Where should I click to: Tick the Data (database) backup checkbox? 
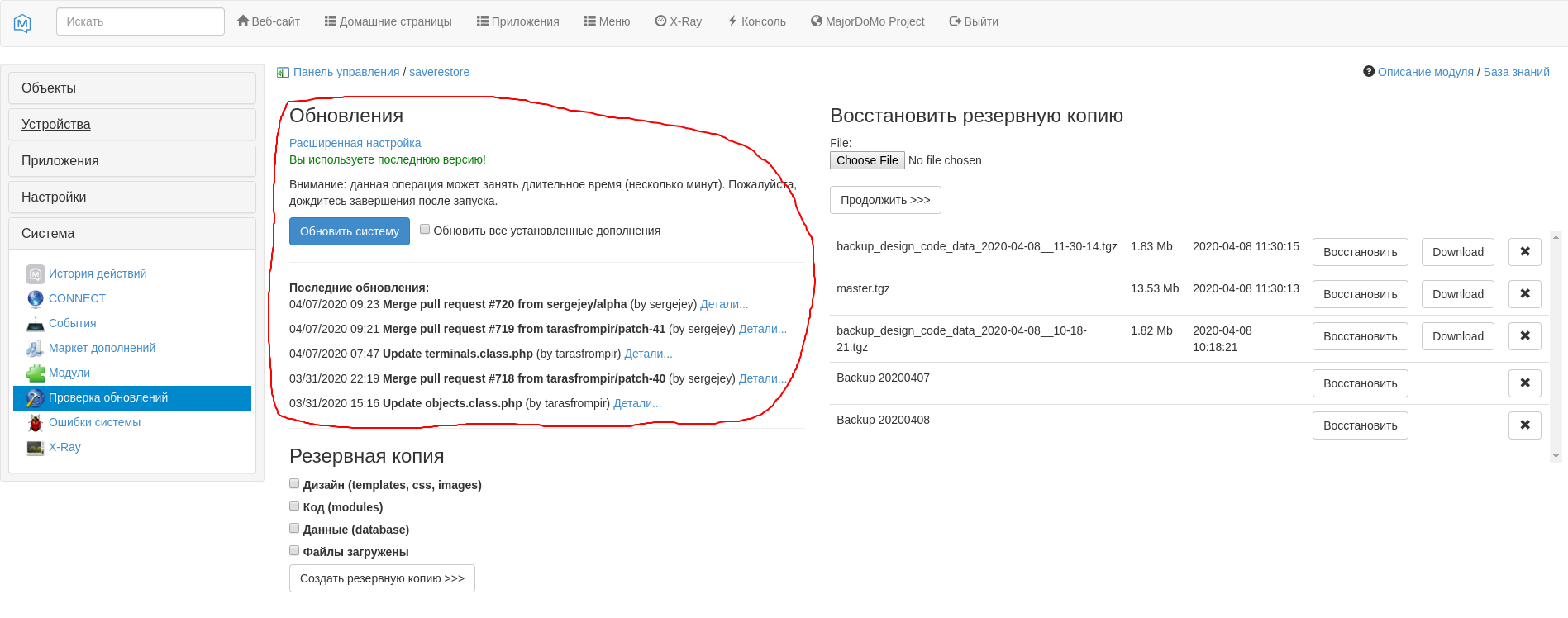click(294, 529)
